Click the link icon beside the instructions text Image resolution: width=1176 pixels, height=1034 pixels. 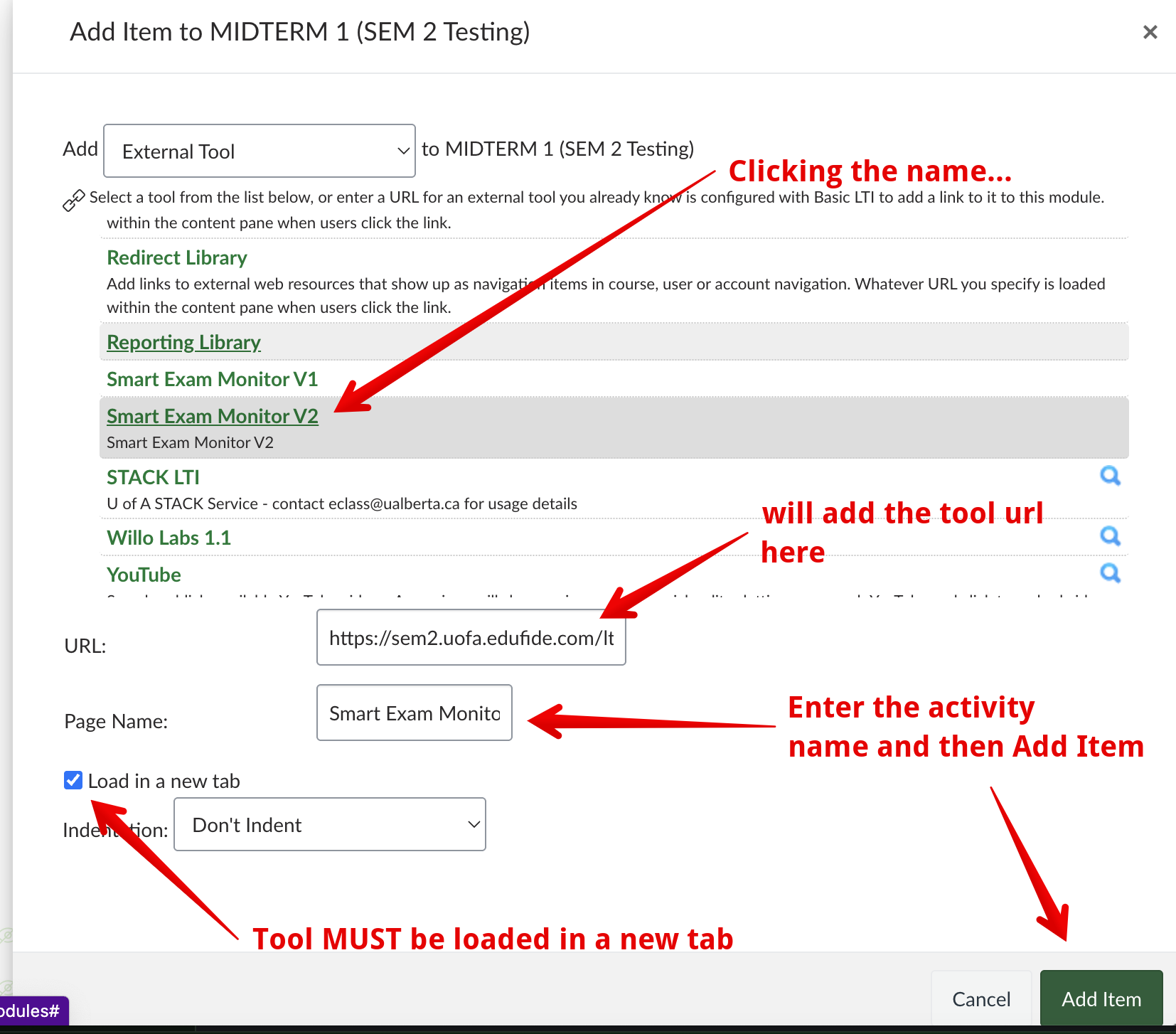[x=74, y=201]
